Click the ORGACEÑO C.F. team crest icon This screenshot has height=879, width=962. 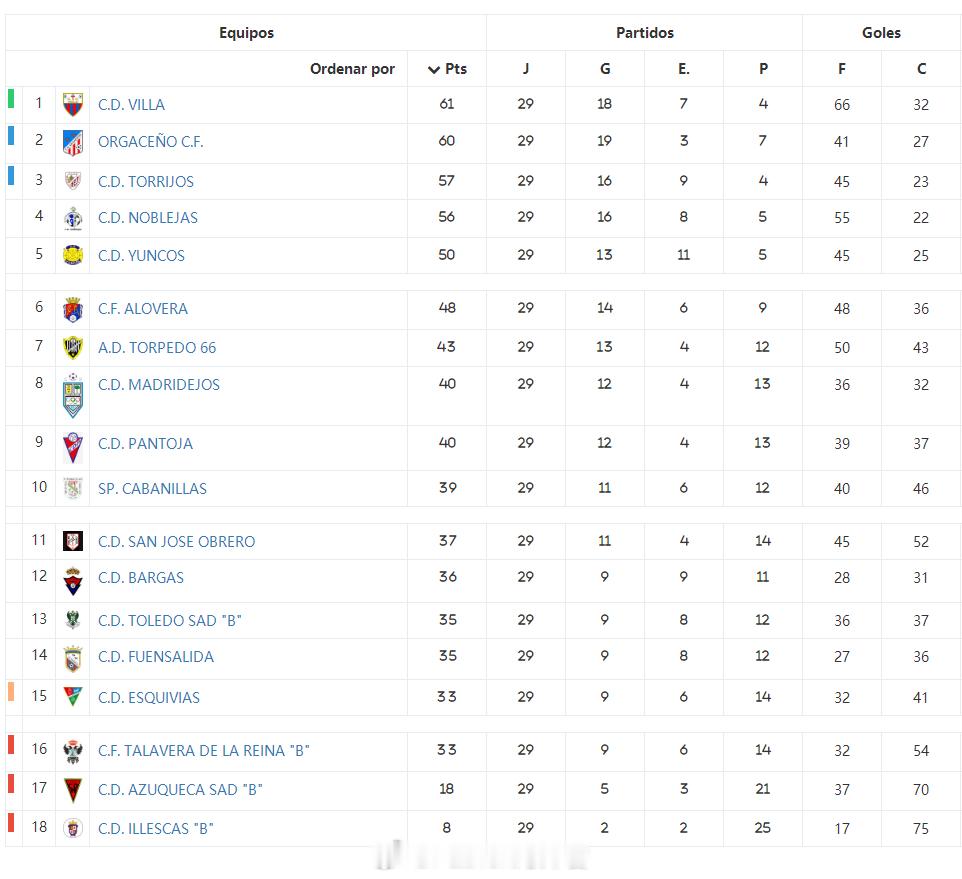point(73,142)
